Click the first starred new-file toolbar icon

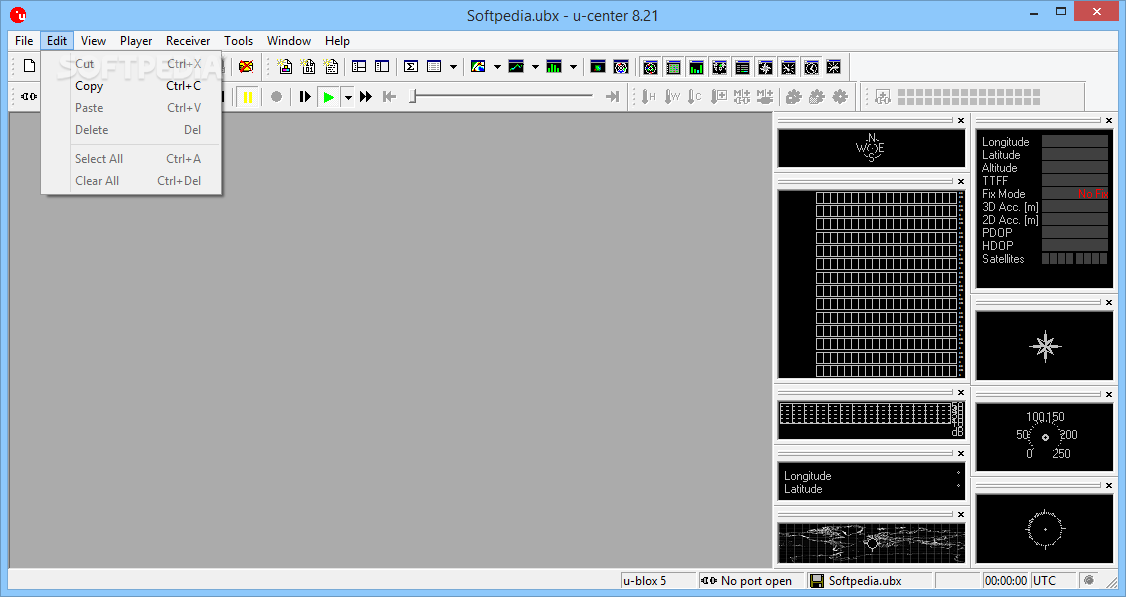285,67
